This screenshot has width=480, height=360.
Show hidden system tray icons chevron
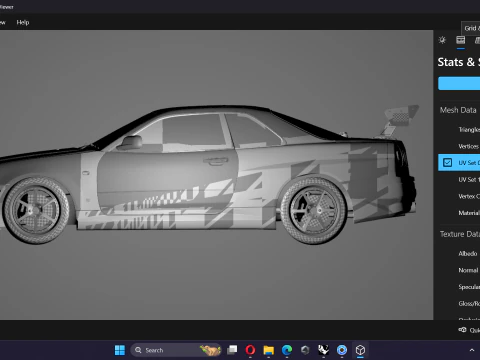[472, 350]
